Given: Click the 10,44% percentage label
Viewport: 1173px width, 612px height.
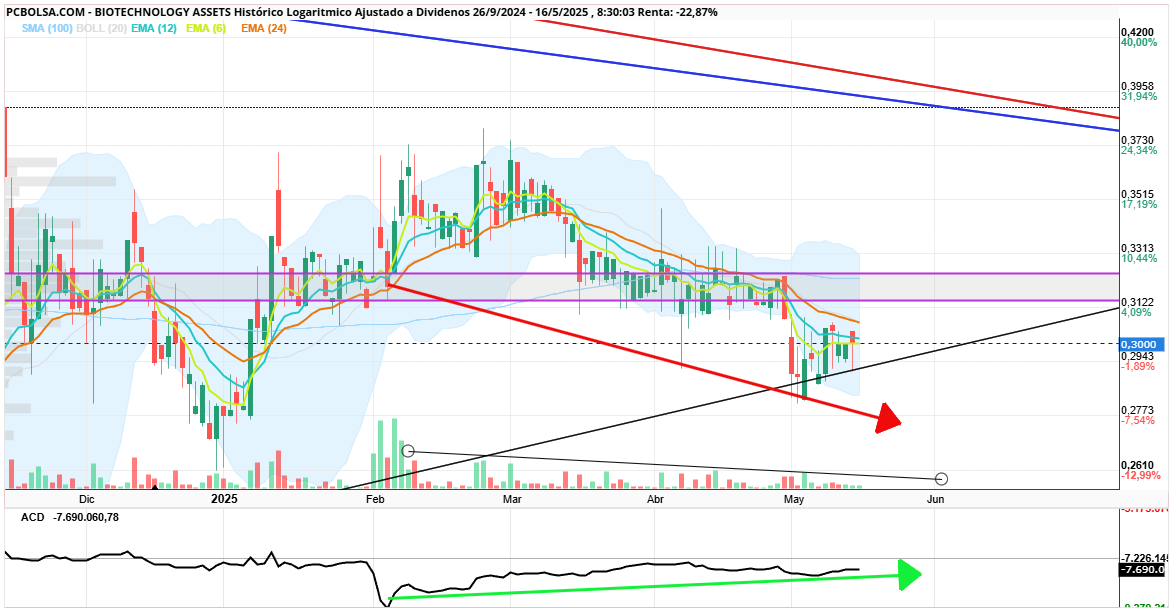Looking at the screenshot, I should [x=1139, y=258].
